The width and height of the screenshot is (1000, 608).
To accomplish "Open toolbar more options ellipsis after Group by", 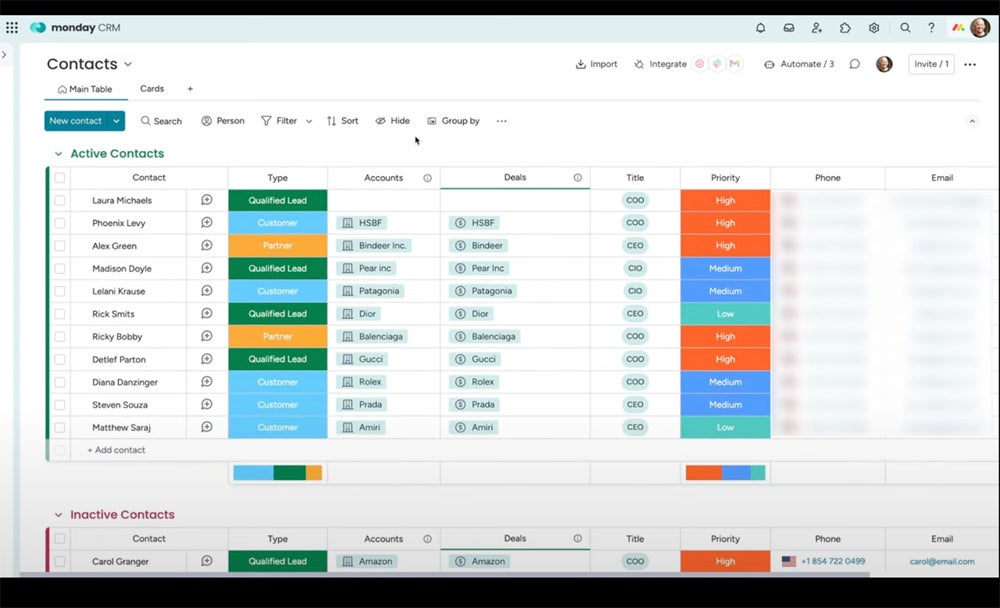I will pyautogui.click(x=502, y=121).
